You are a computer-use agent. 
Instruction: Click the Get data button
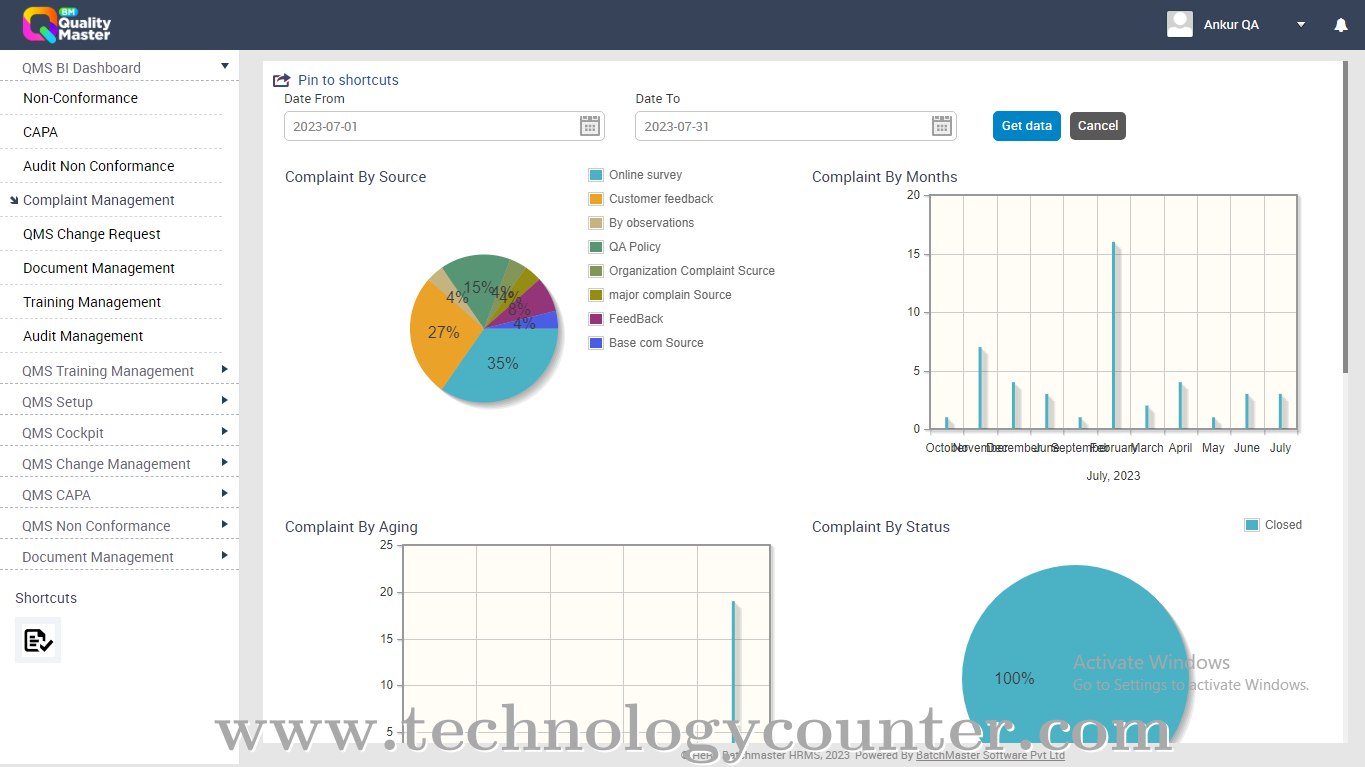1027,126
